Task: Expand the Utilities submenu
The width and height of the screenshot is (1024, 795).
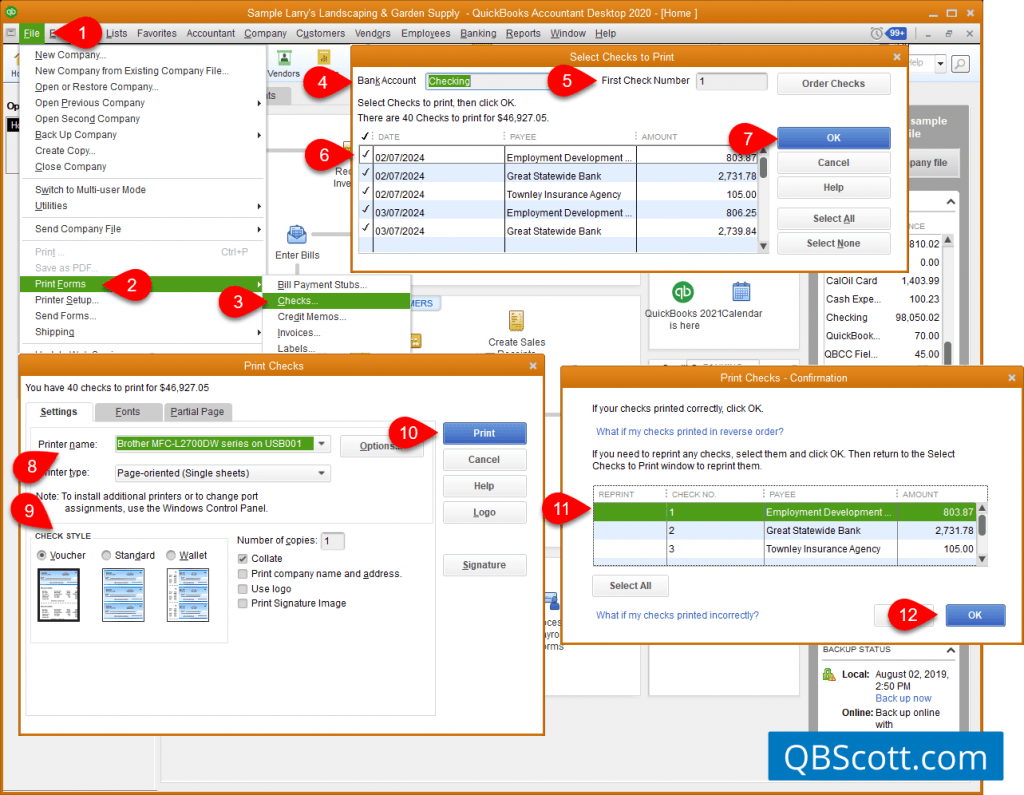Action: coord(259,206)
